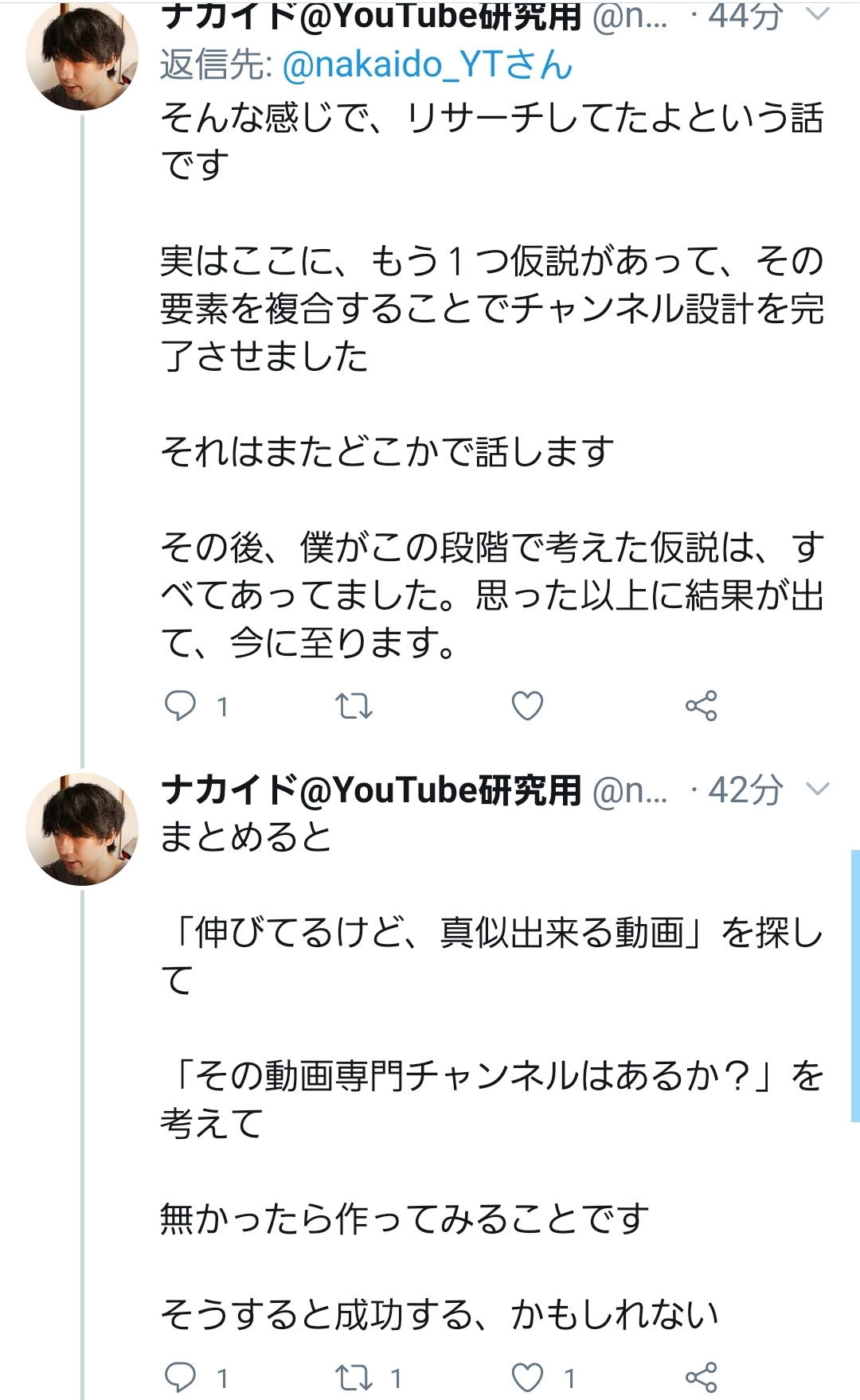Open the @nakaido_YT reply-to mention link

[427, 65]
